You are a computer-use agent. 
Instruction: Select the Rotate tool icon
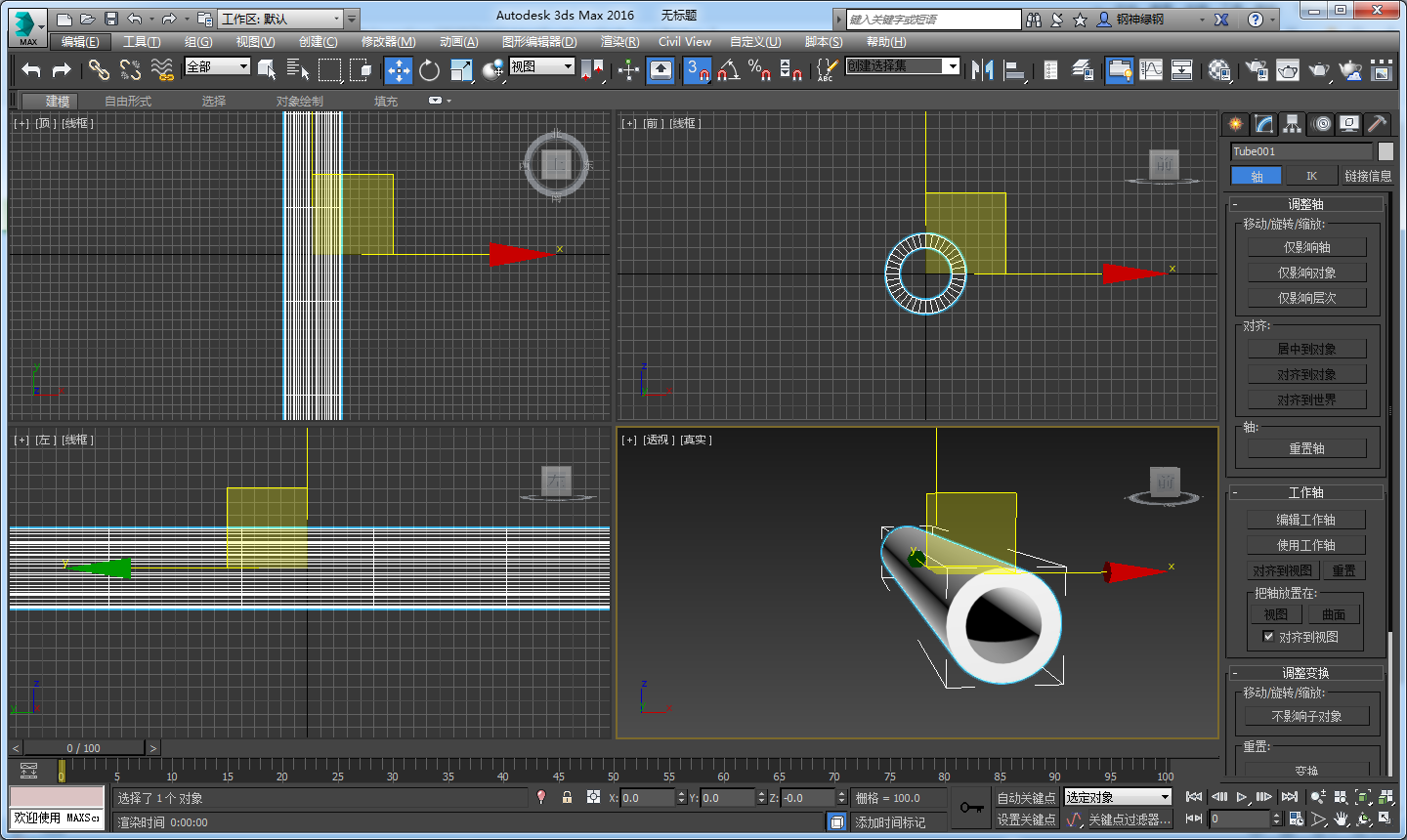[429, 69]
